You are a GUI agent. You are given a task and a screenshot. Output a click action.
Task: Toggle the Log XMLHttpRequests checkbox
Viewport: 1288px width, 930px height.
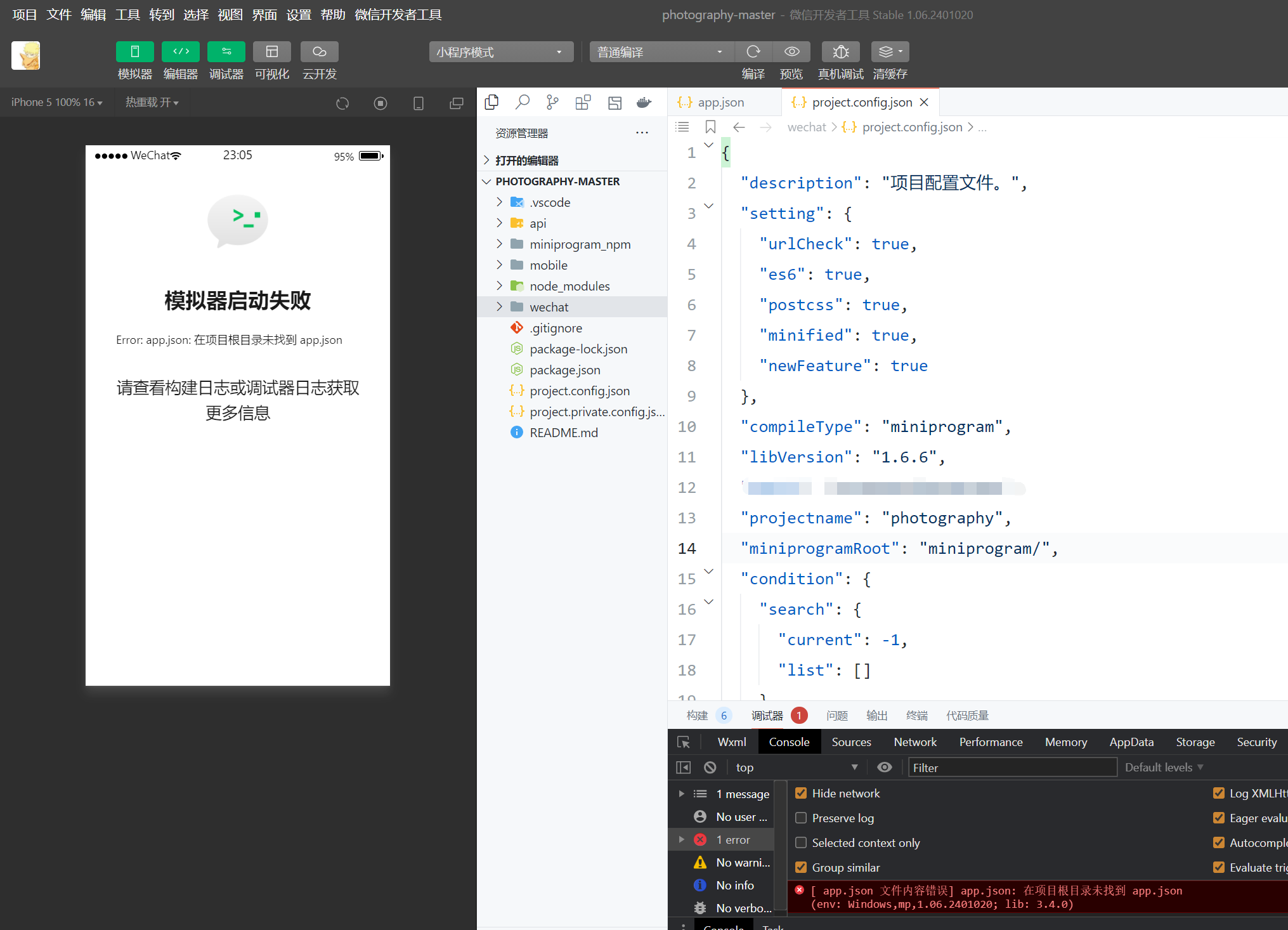[x=1219, y=793]
